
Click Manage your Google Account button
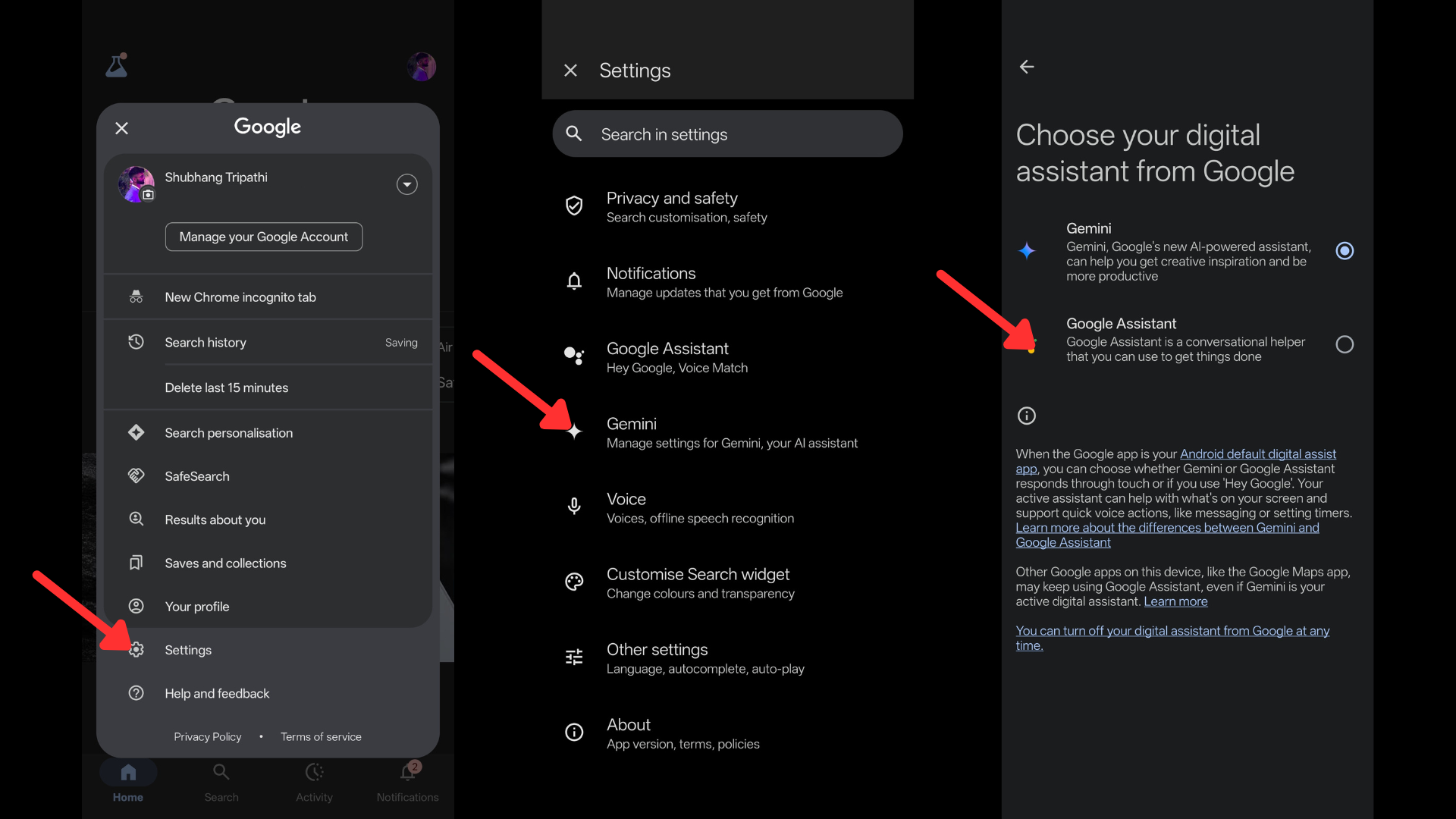264,237
